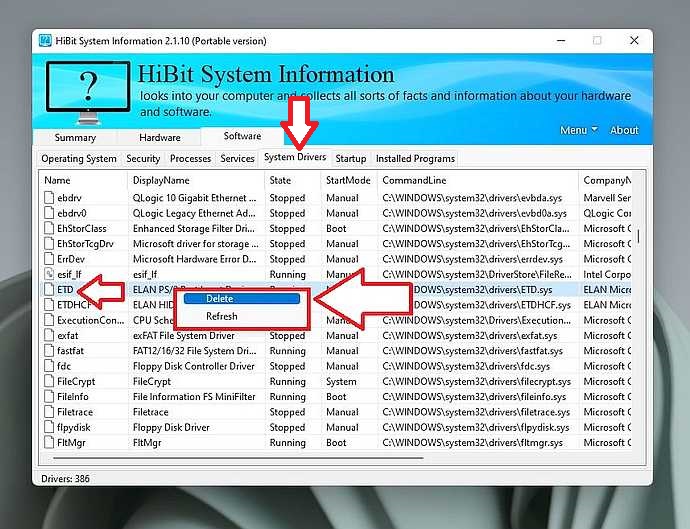
Task: Click the file icon beside ebdrv0
Action: click(x=49, y=213)
